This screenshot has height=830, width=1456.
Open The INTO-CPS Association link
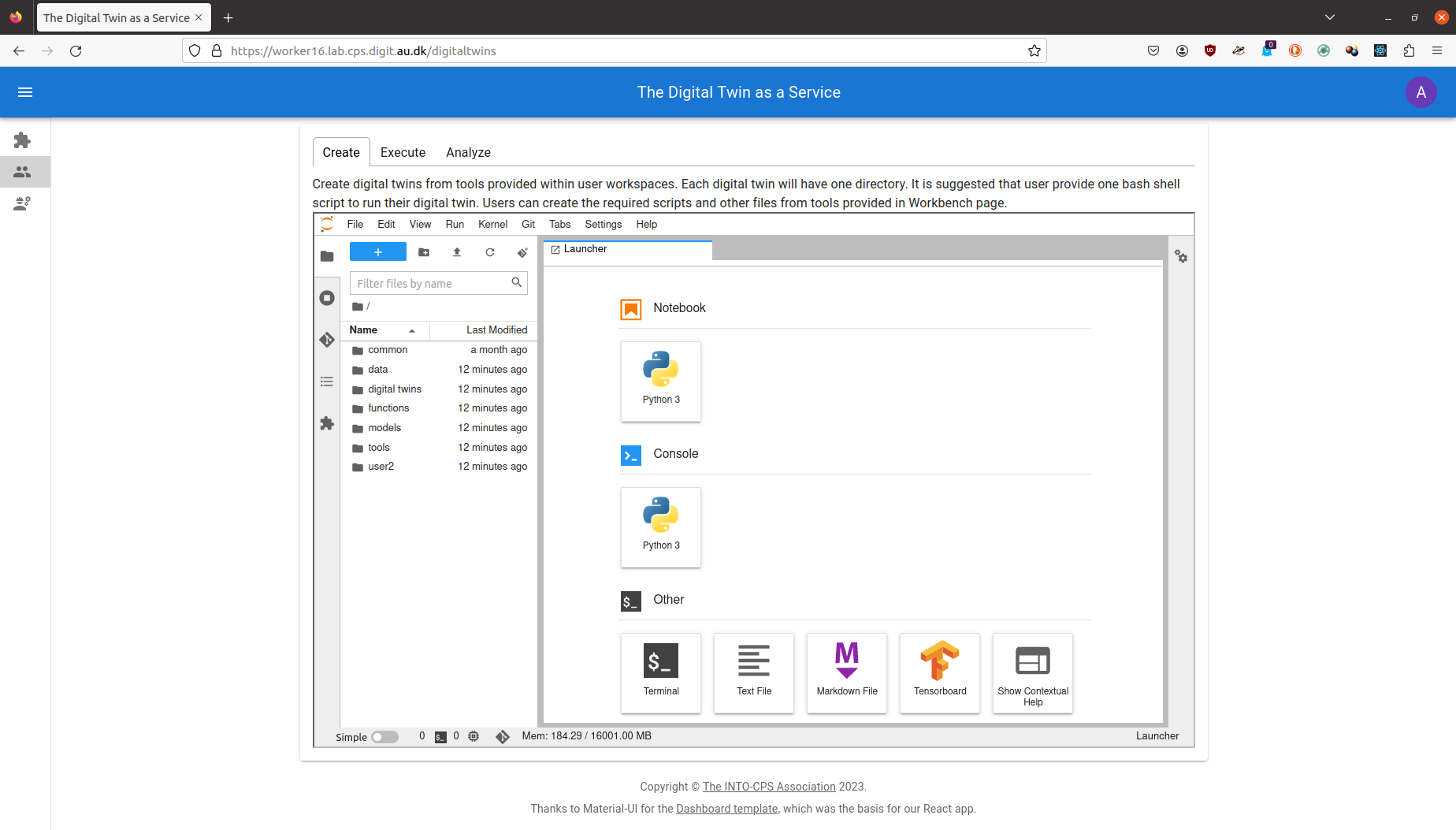click(769, 787)
